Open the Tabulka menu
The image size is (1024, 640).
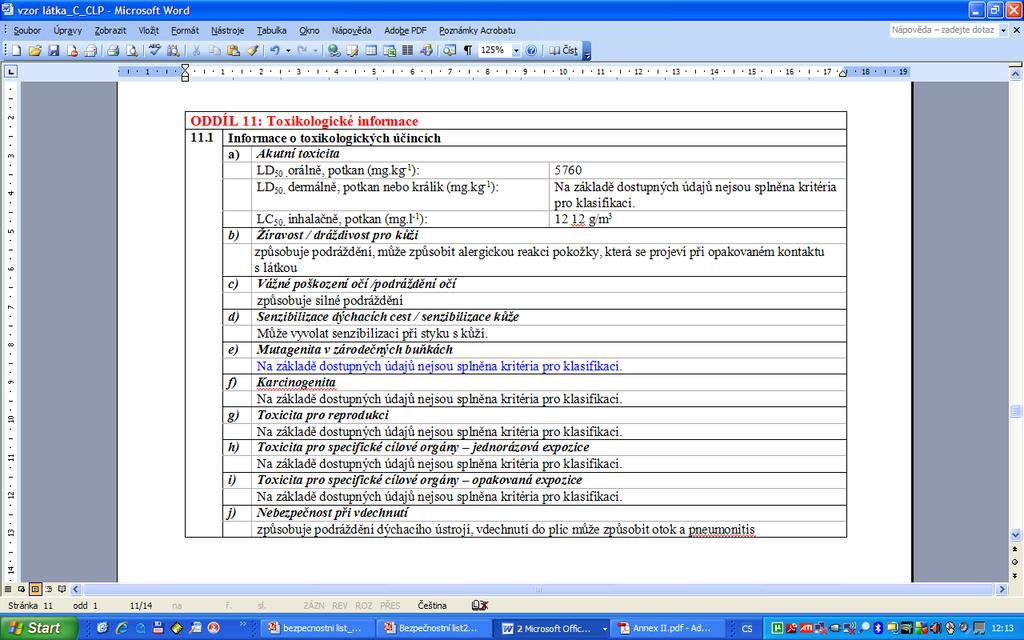coord(271,30)
